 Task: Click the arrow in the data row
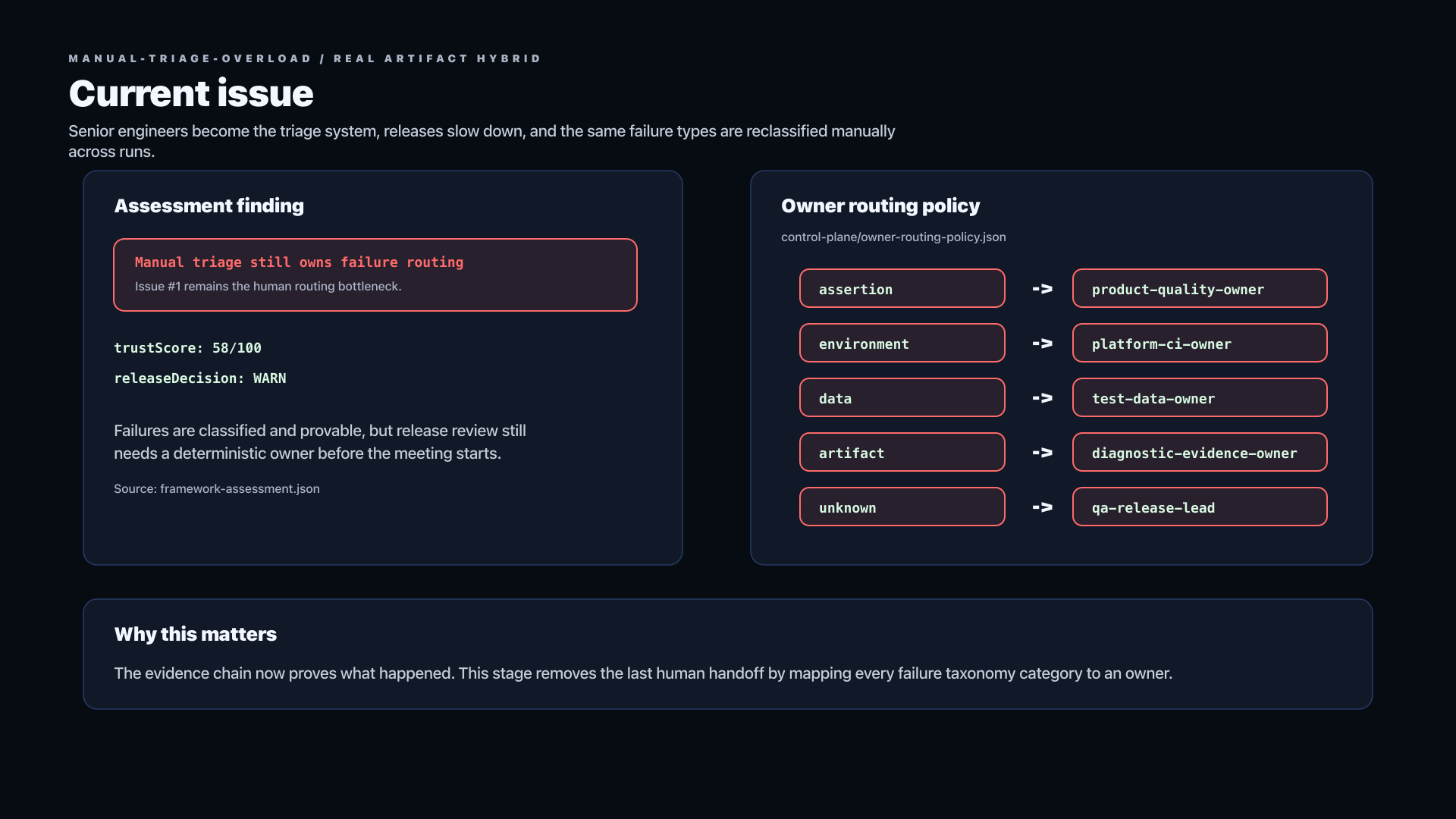click(1042, 398)
